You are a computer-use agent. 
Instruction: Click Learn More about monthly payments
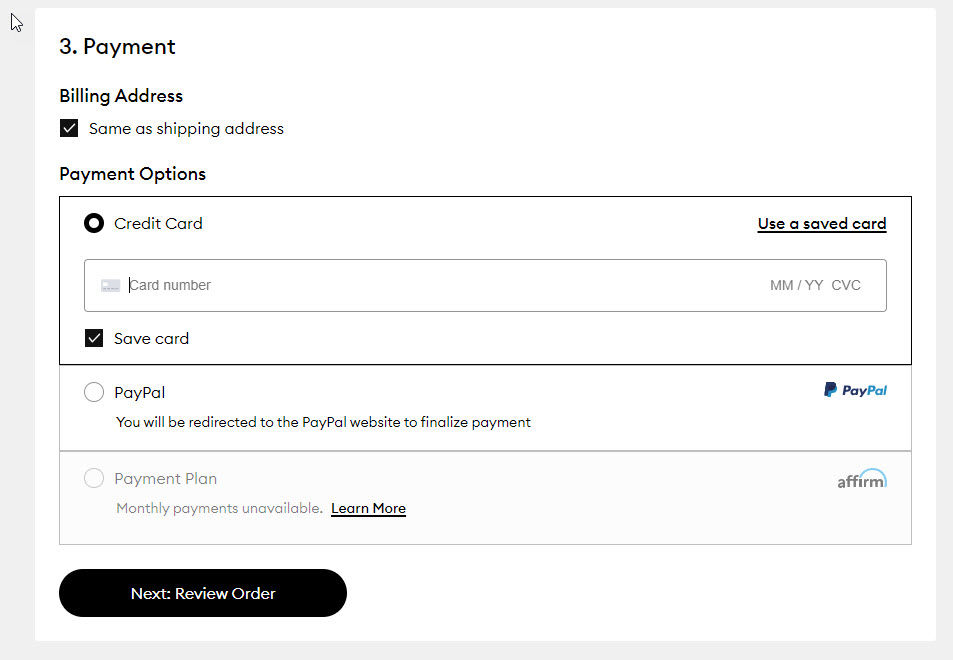point(368,508)
